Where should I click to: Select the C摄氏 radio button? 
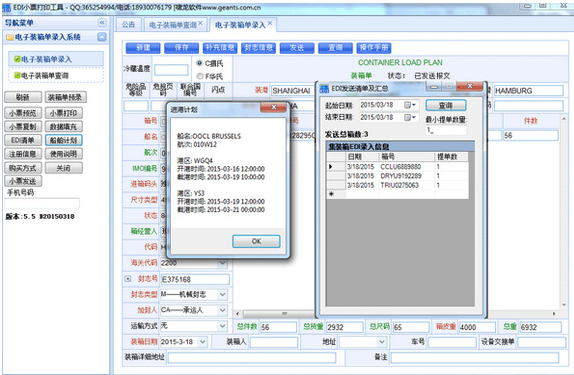[x=200, y=63]
